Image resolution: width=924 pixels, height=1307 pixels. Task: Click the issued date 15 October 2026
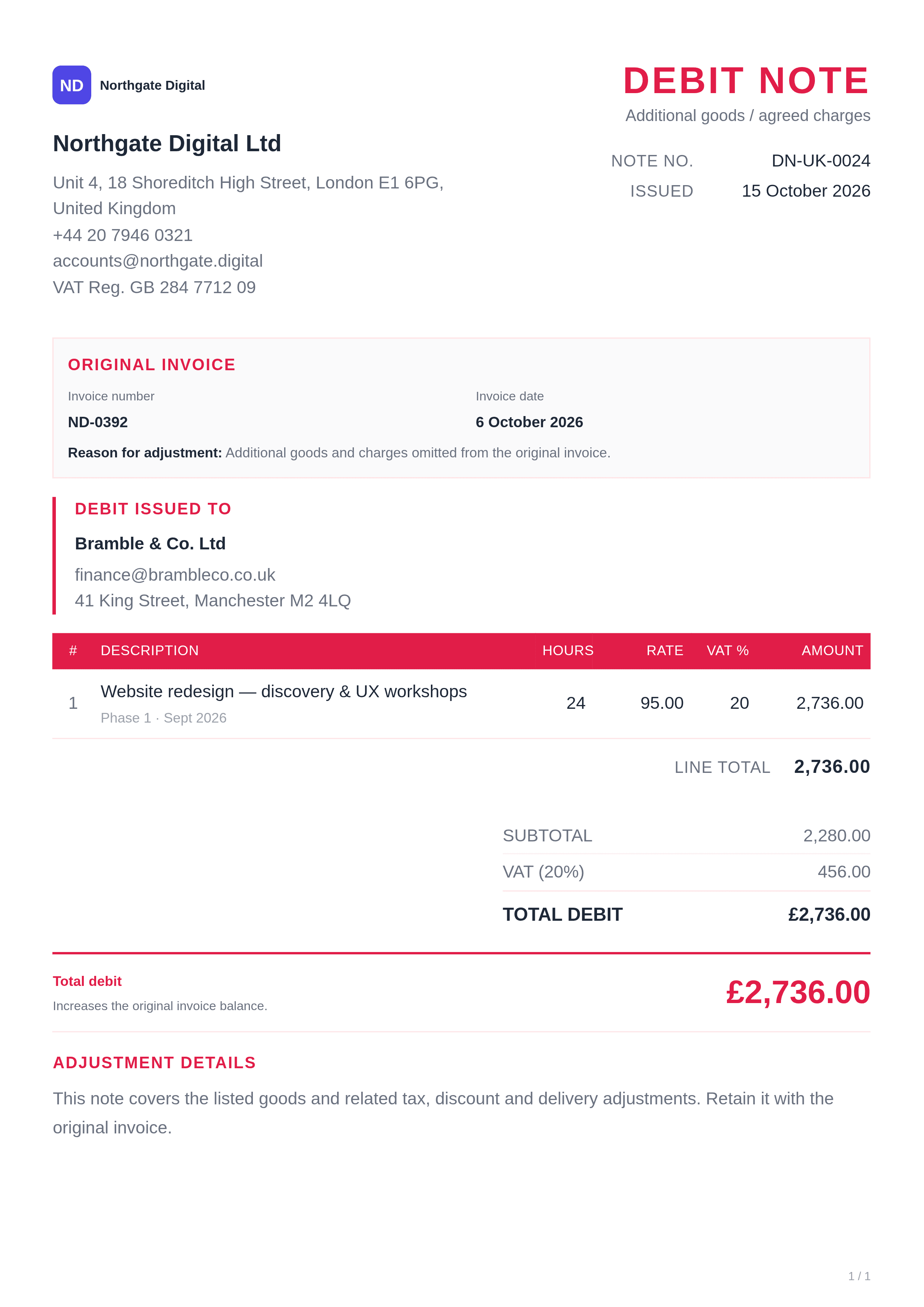pos(806,191)
